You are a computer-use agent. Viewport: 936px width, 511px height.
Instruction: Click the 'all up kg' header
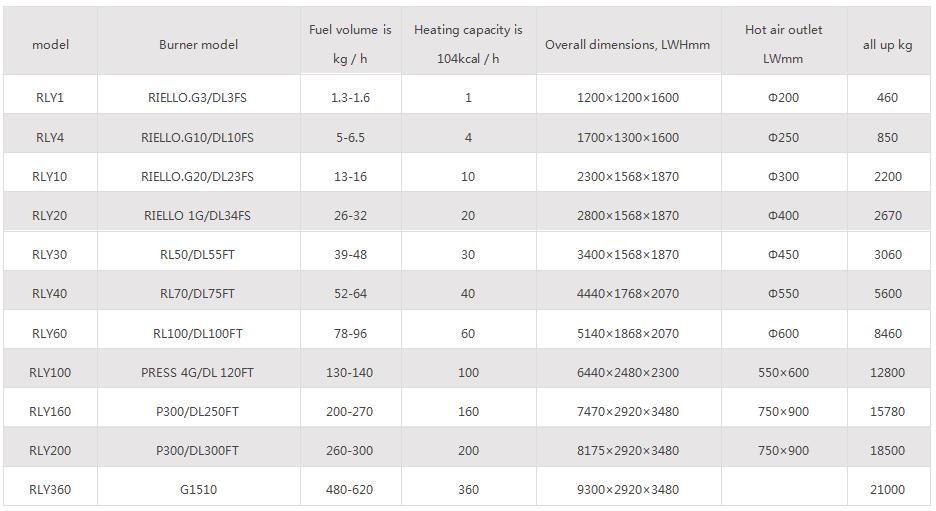click(x=887, y=45)
